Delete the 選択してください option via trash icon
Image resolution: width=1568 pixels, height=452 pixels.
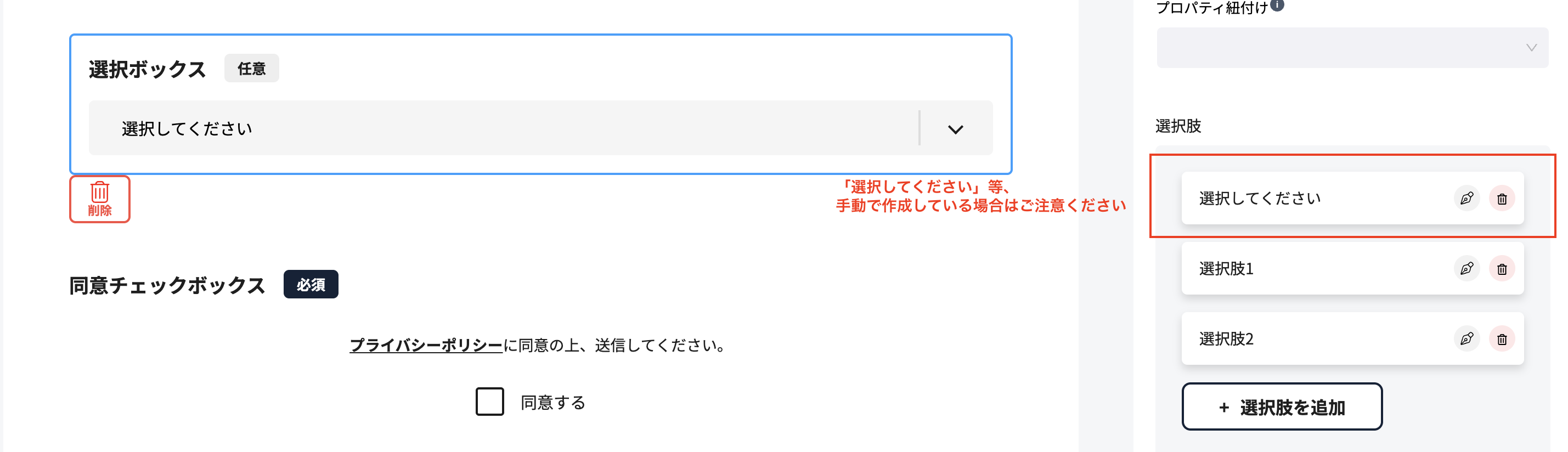1502,199
